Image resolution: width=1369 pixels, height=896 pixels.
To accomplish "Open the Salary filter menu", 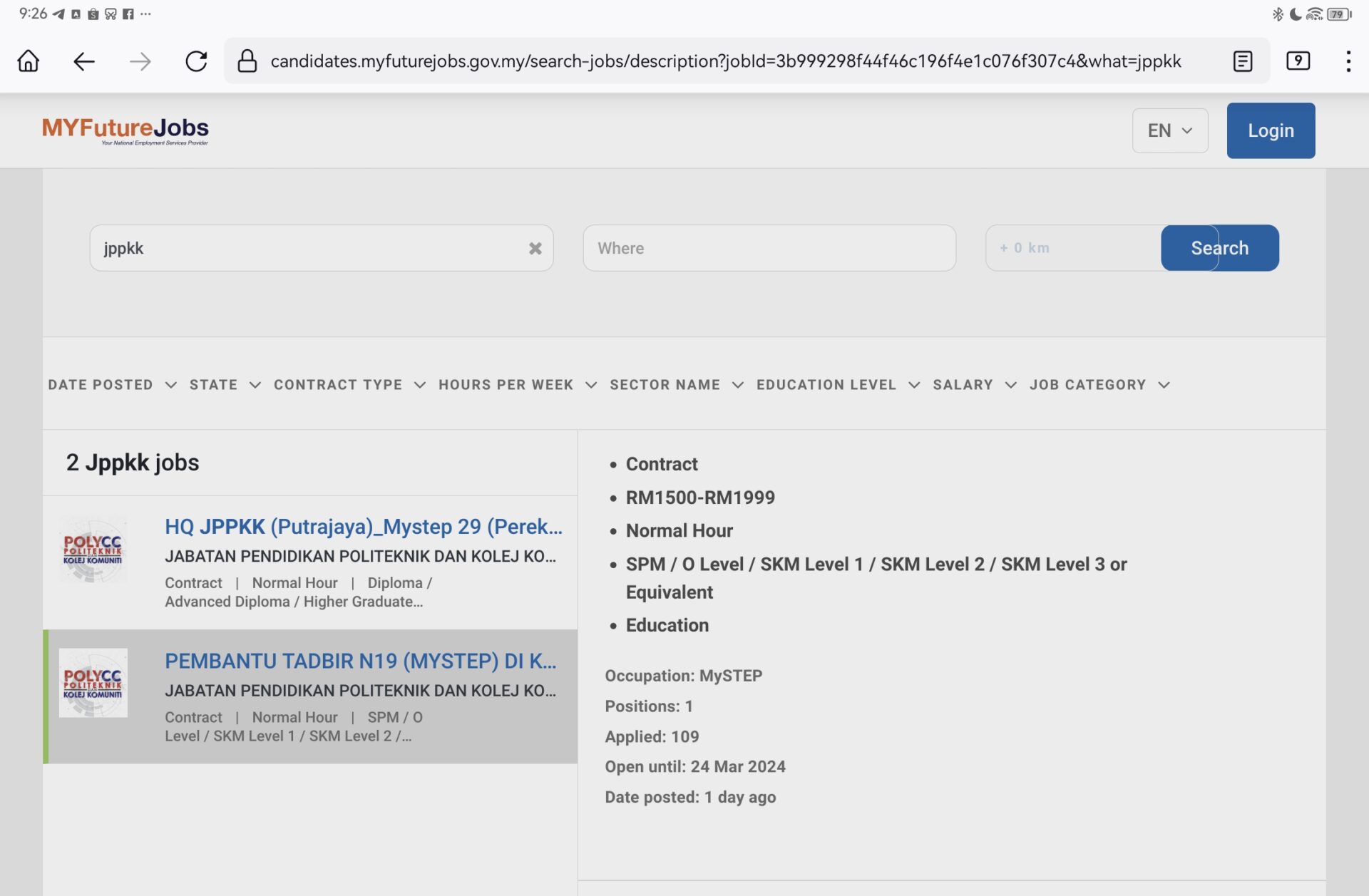I will click(974, 385).
